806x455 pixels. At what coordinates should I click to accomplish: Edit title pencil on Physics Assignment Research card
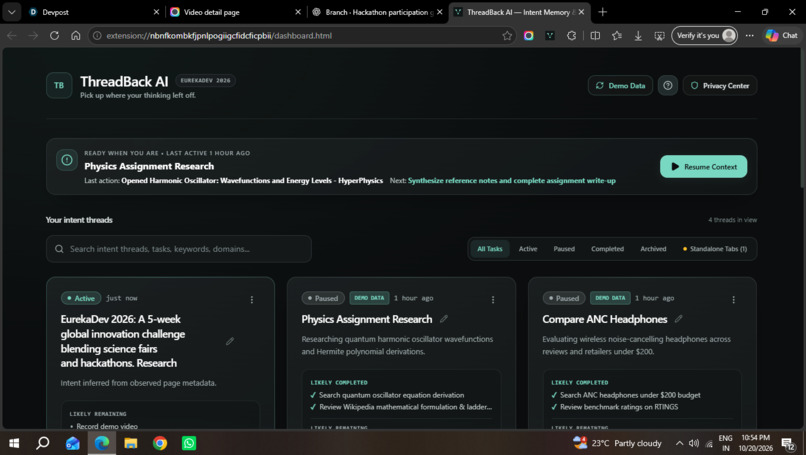coord(444,319)
